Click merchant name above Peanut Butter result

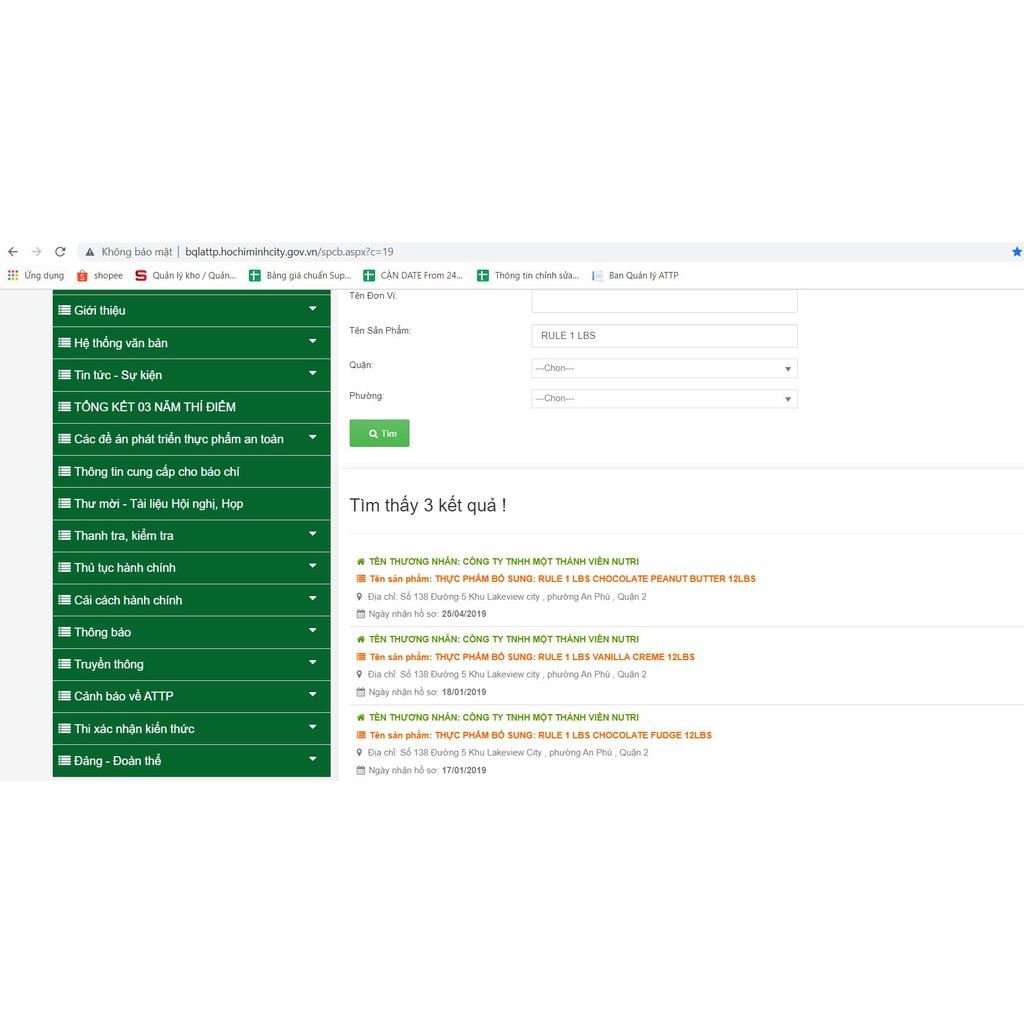tap(504, 562)
